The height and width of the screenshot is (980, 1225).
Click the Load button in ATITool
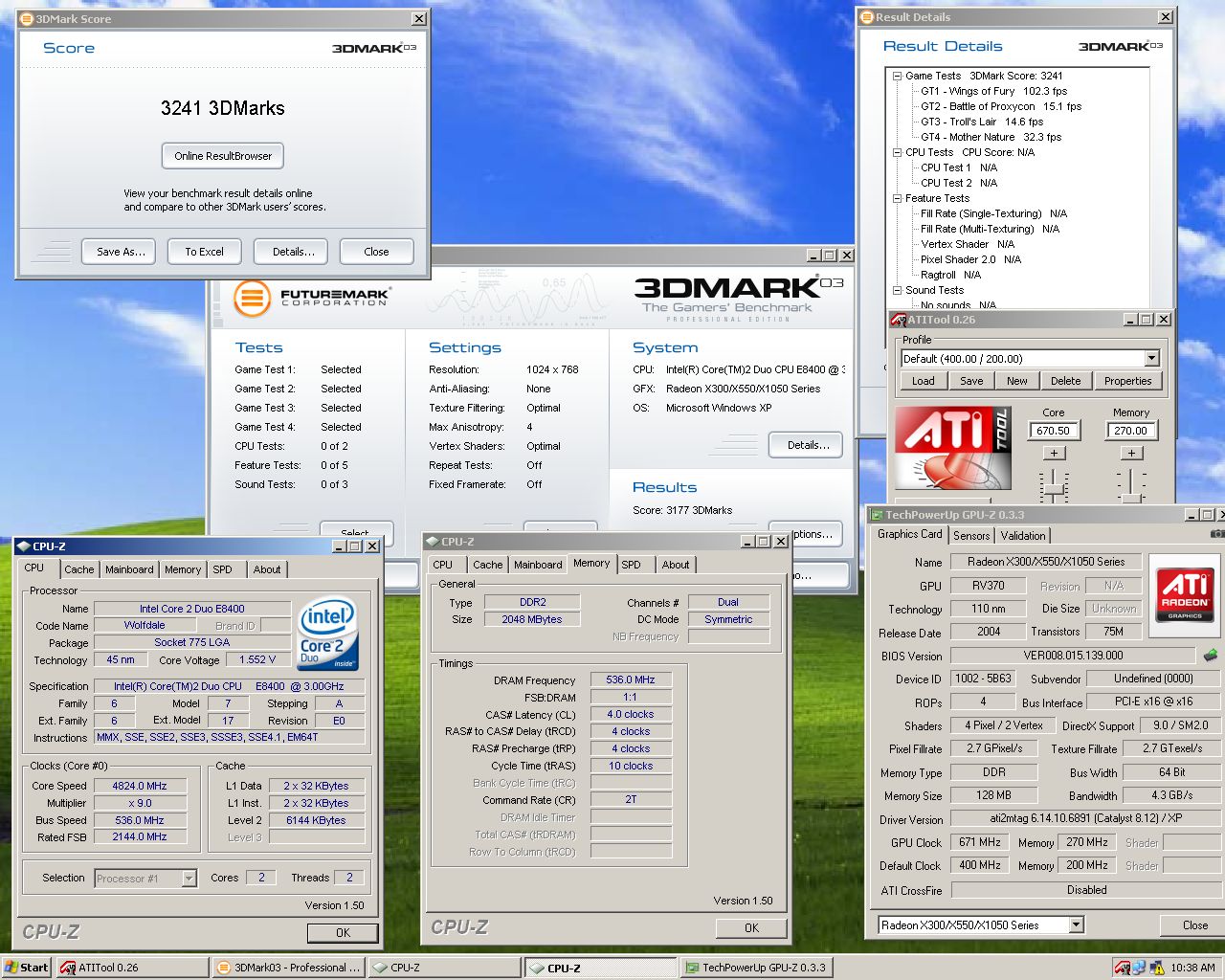tap(924, 381)
